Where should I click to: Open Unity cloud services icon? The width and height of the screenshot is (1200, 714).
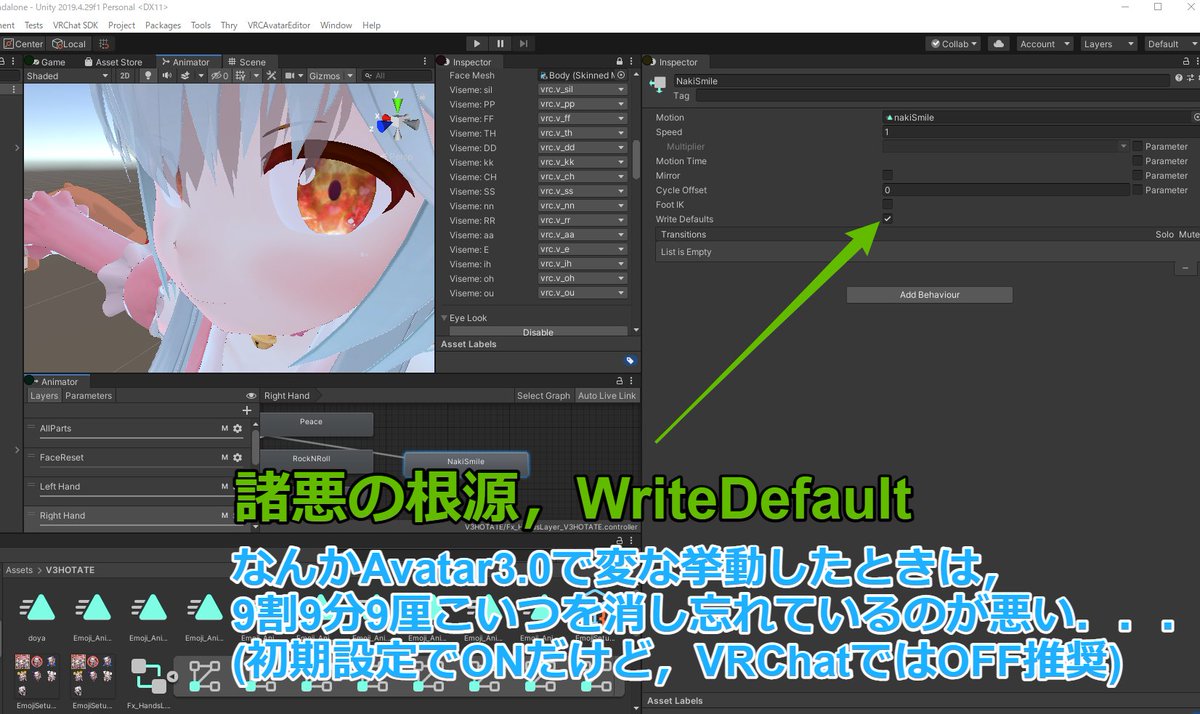998,44
